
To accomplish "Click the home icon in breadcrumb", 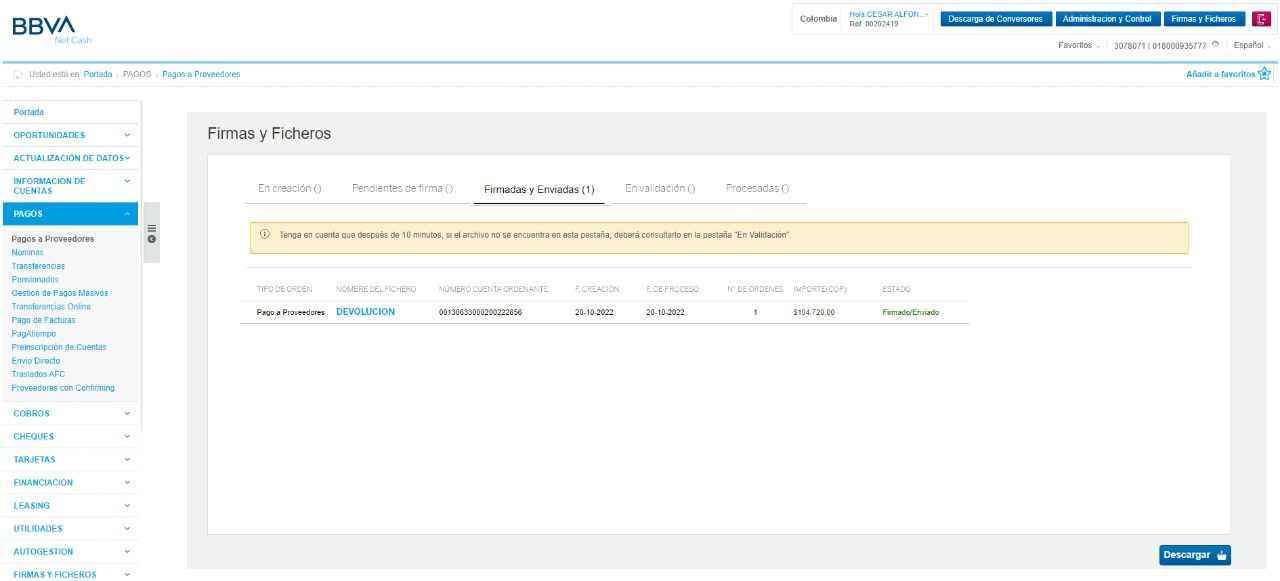I will (x=18, y=75).
